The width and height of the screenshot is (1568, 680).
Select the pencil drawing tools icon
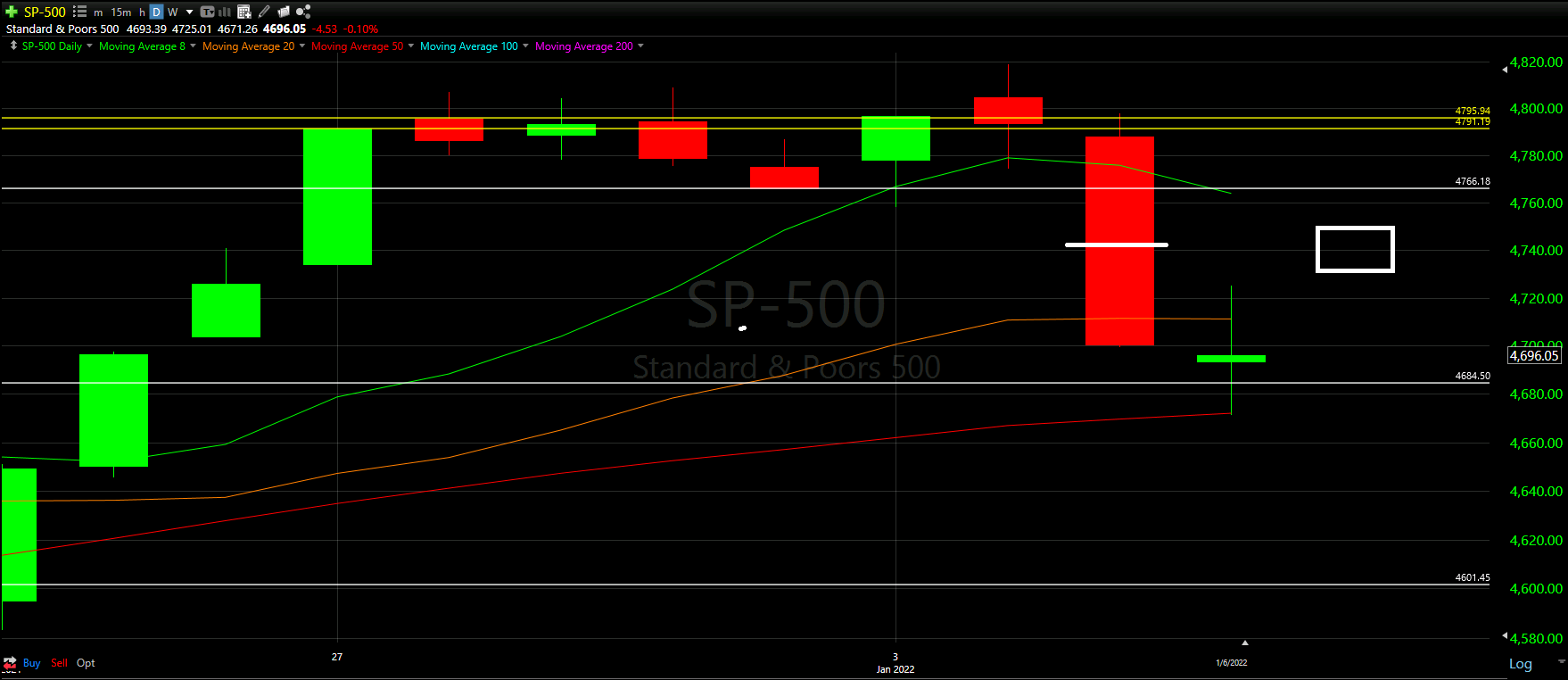coord(264,12)
